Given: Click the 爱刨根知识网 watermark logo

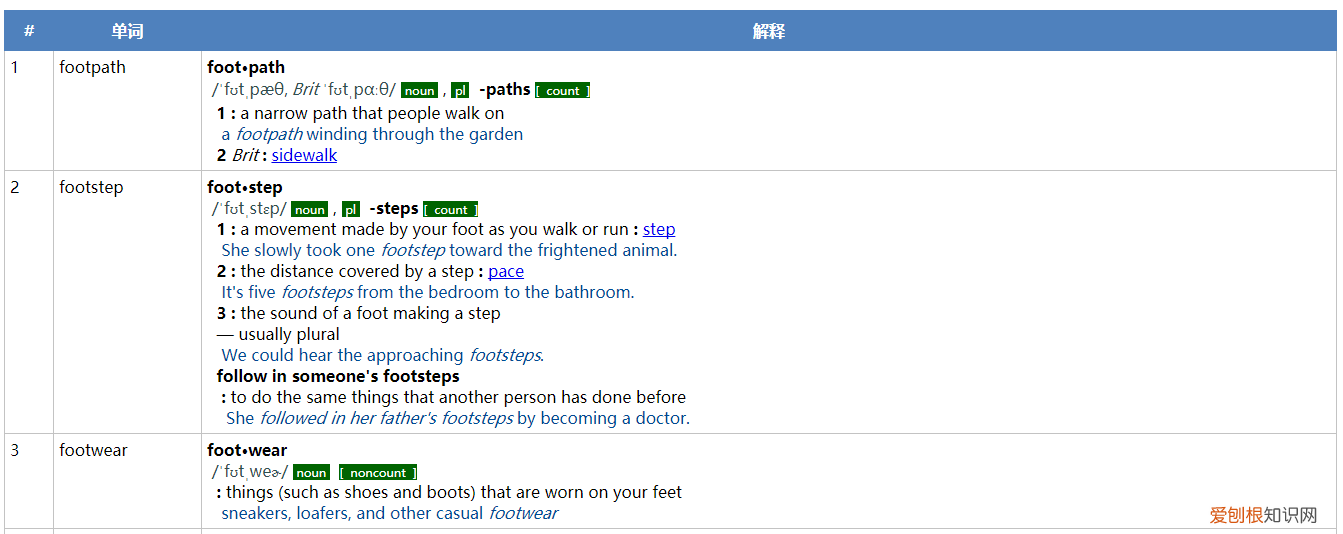Looking at the screenshot, I should (x=1262, y=515).
